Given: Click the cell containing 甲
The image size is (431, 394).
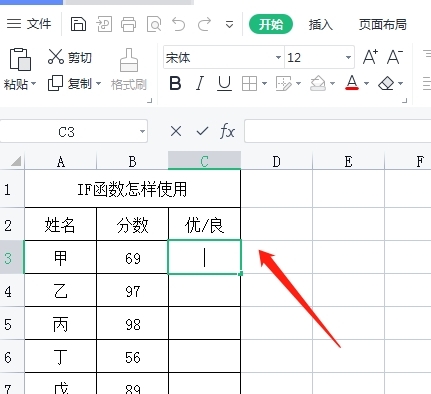Looking at the screenshot, I should (60, 257).
